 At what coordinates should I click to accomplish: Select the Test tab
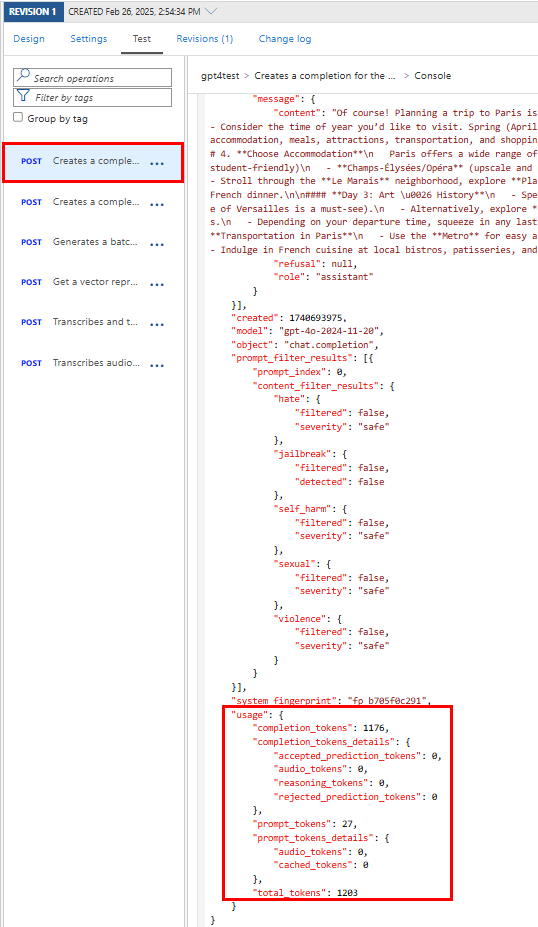click(142, 38)
